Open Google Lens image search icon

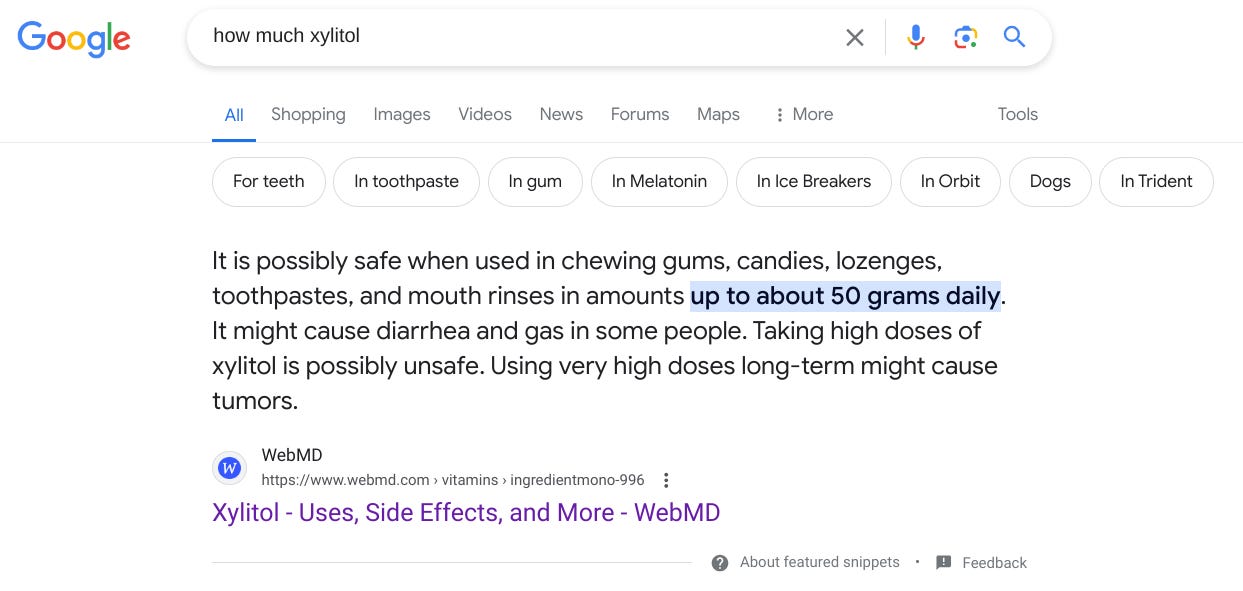[965, 38]
